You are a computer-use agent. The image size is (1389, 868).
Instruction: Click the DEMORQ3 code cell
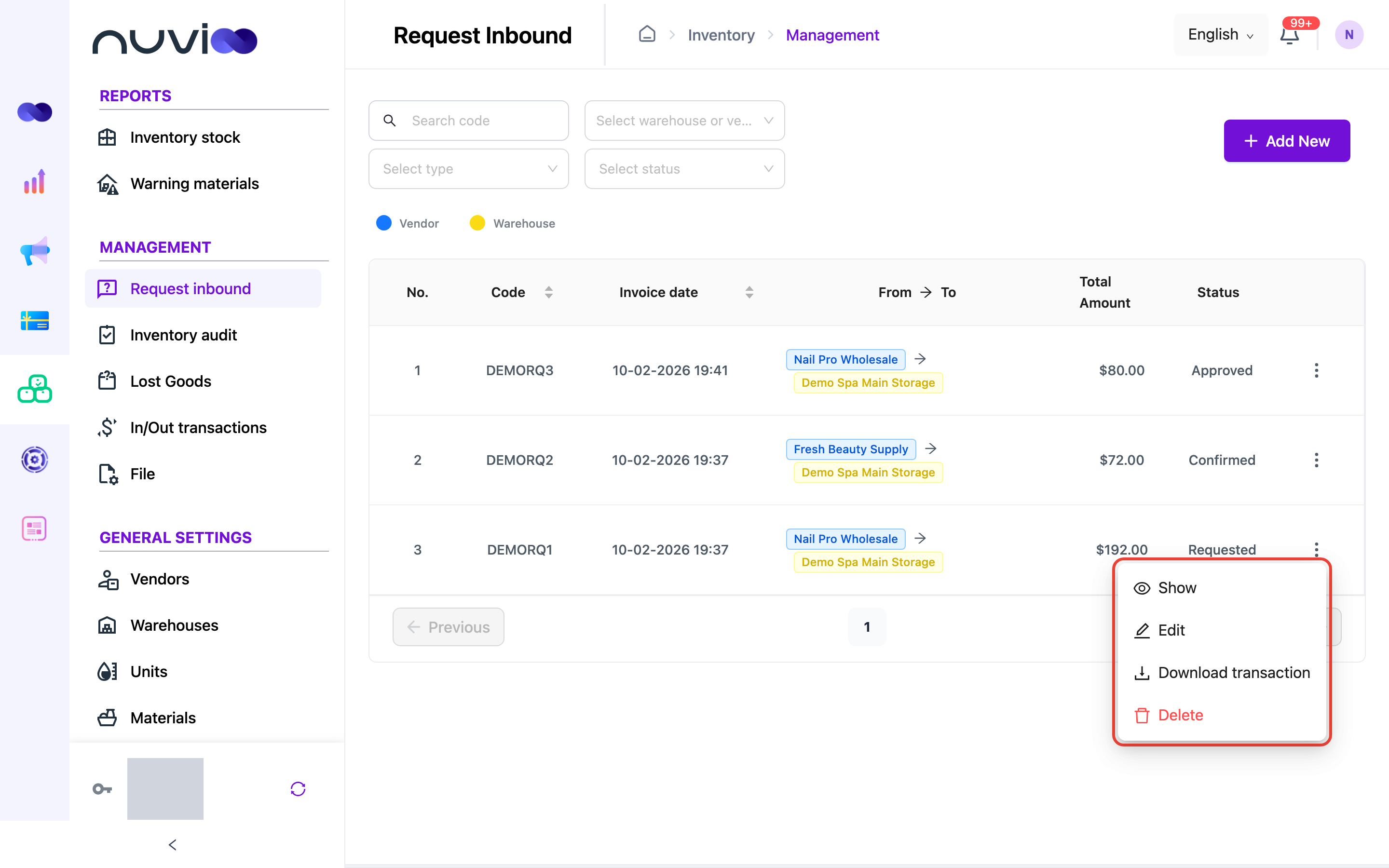(x=519, y=370)
